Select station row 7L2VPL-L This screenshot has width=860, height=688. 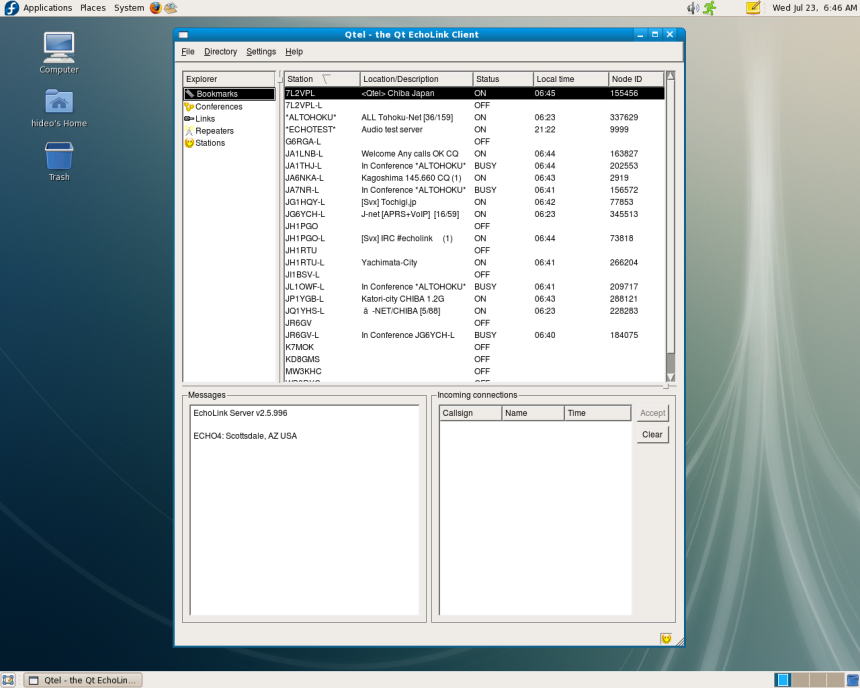[474, 105]
